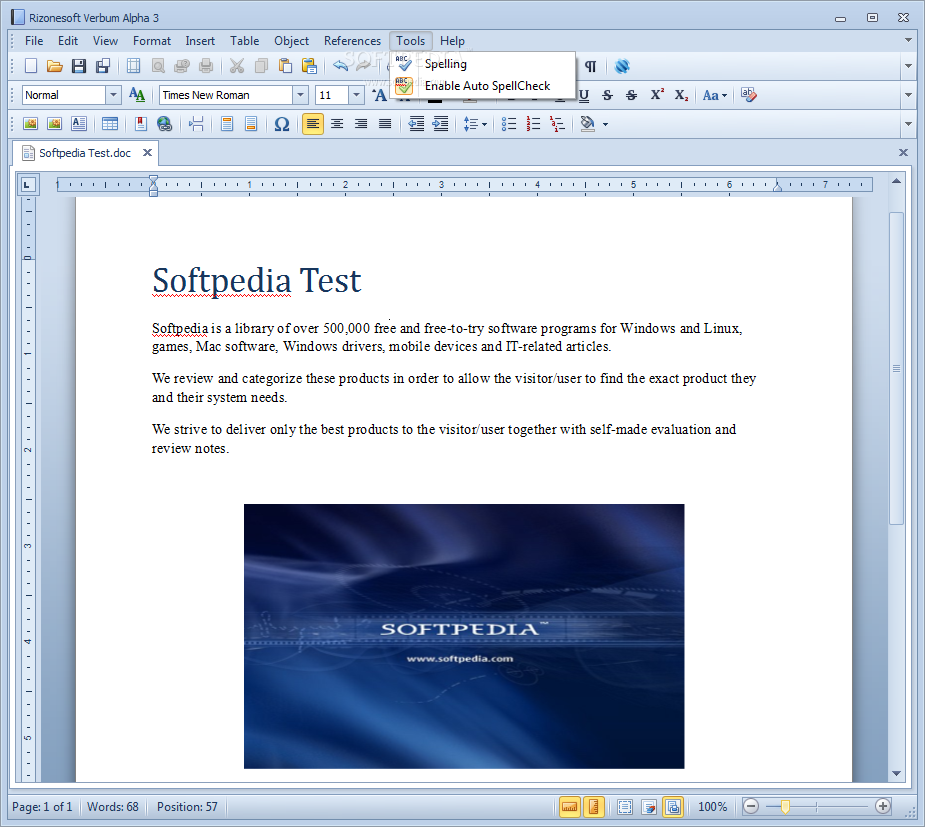Screen dimensions: 925x827
Task: Expand the formatting toolbar overflow arrow
Action: (908, 95)
